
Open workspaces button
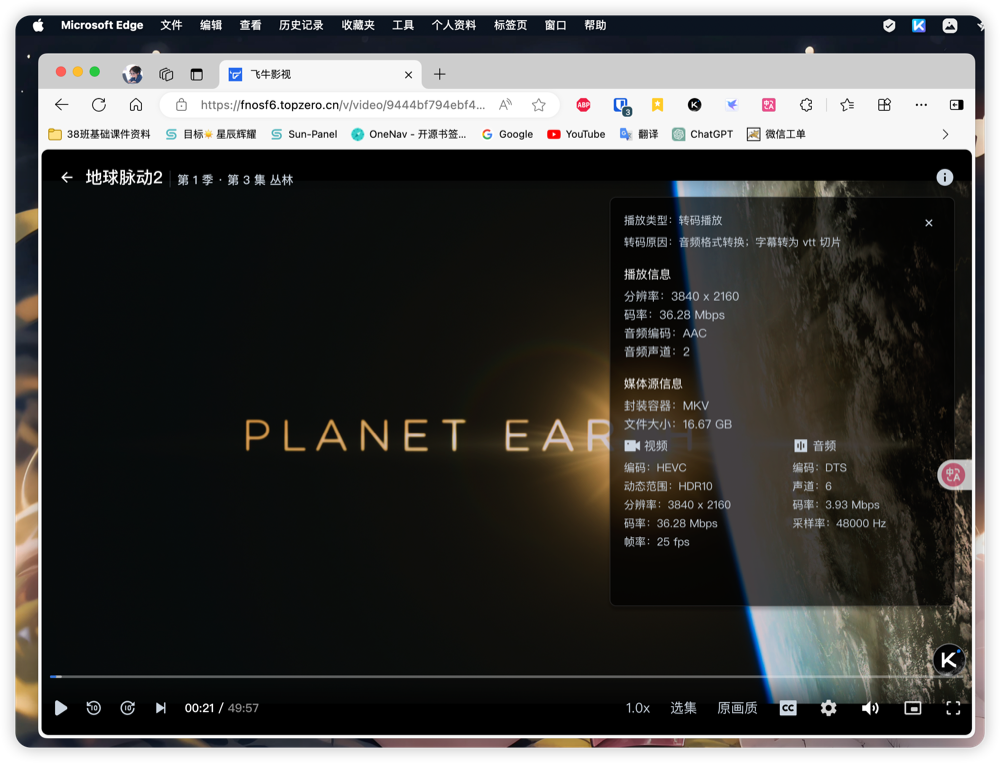[x=166, y=75]
